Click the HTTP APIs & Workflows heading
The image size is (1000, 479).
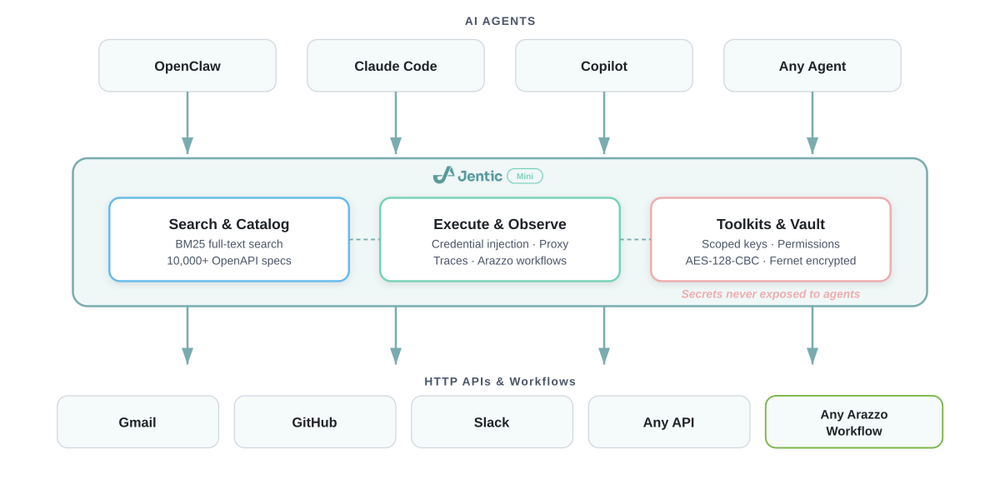(500, 381)
